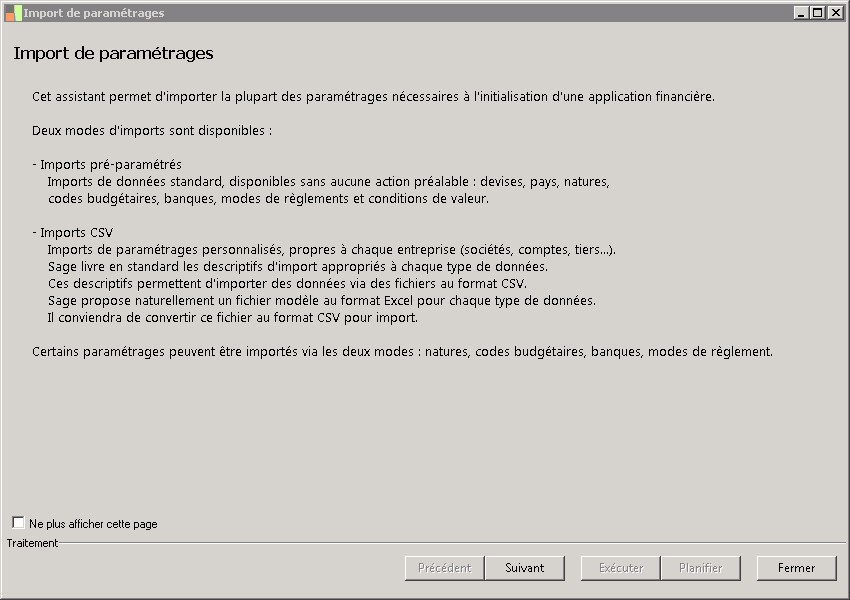This screenshot has width=850, height=600.
Task: Go to the next step with Suivant
Action: pos(525,568)
